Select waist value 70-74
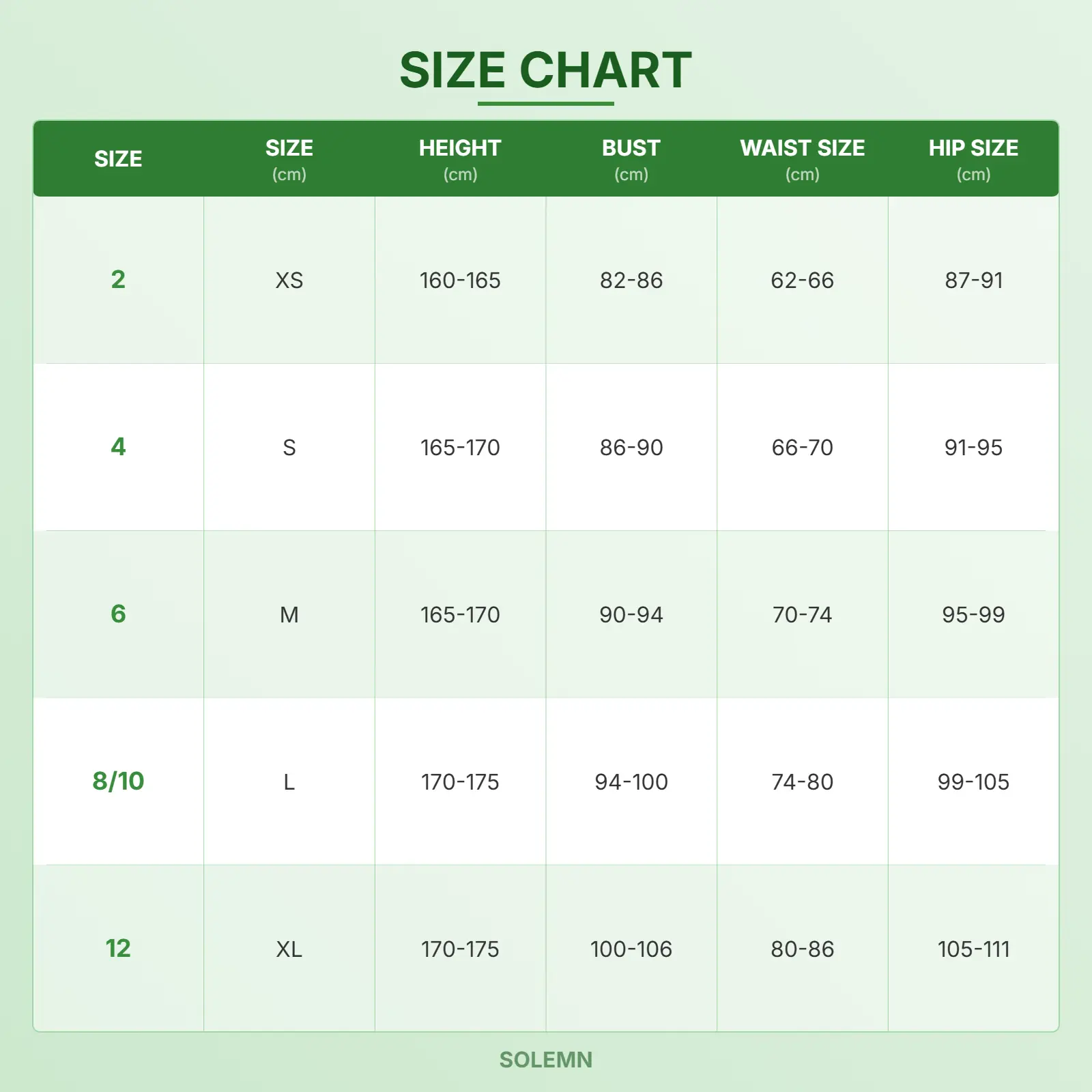1092x1092 pixels. (802, 615)
